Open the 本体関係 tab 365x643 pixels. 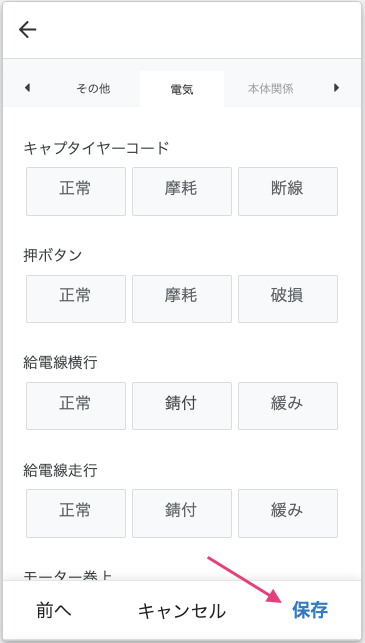click(x=270, y=89)
